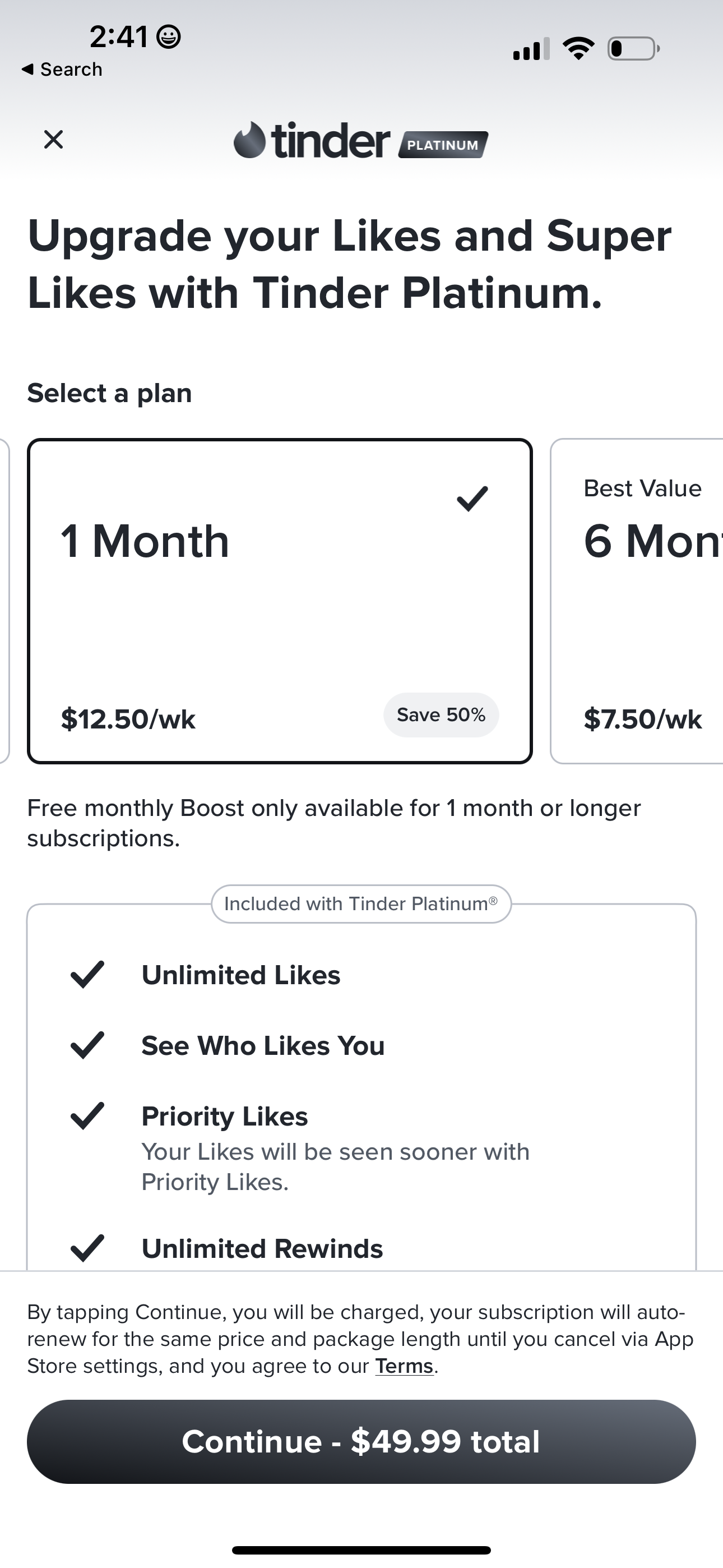Tap the cellular signal bars icon

(531, 49)
